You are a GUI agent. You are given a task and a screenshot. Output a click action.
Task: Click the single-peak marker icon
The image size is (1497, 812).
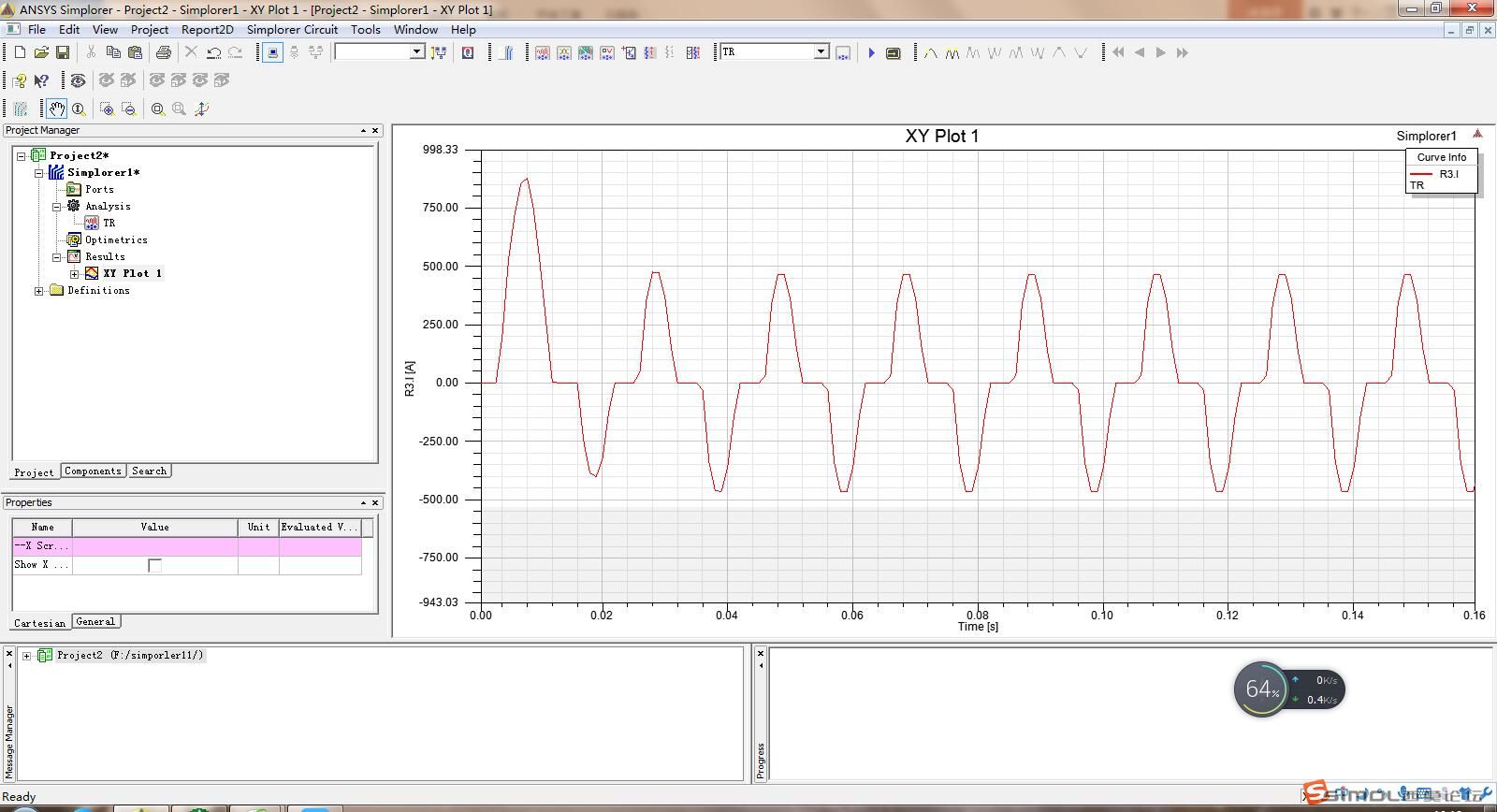[x=930, y=52]
